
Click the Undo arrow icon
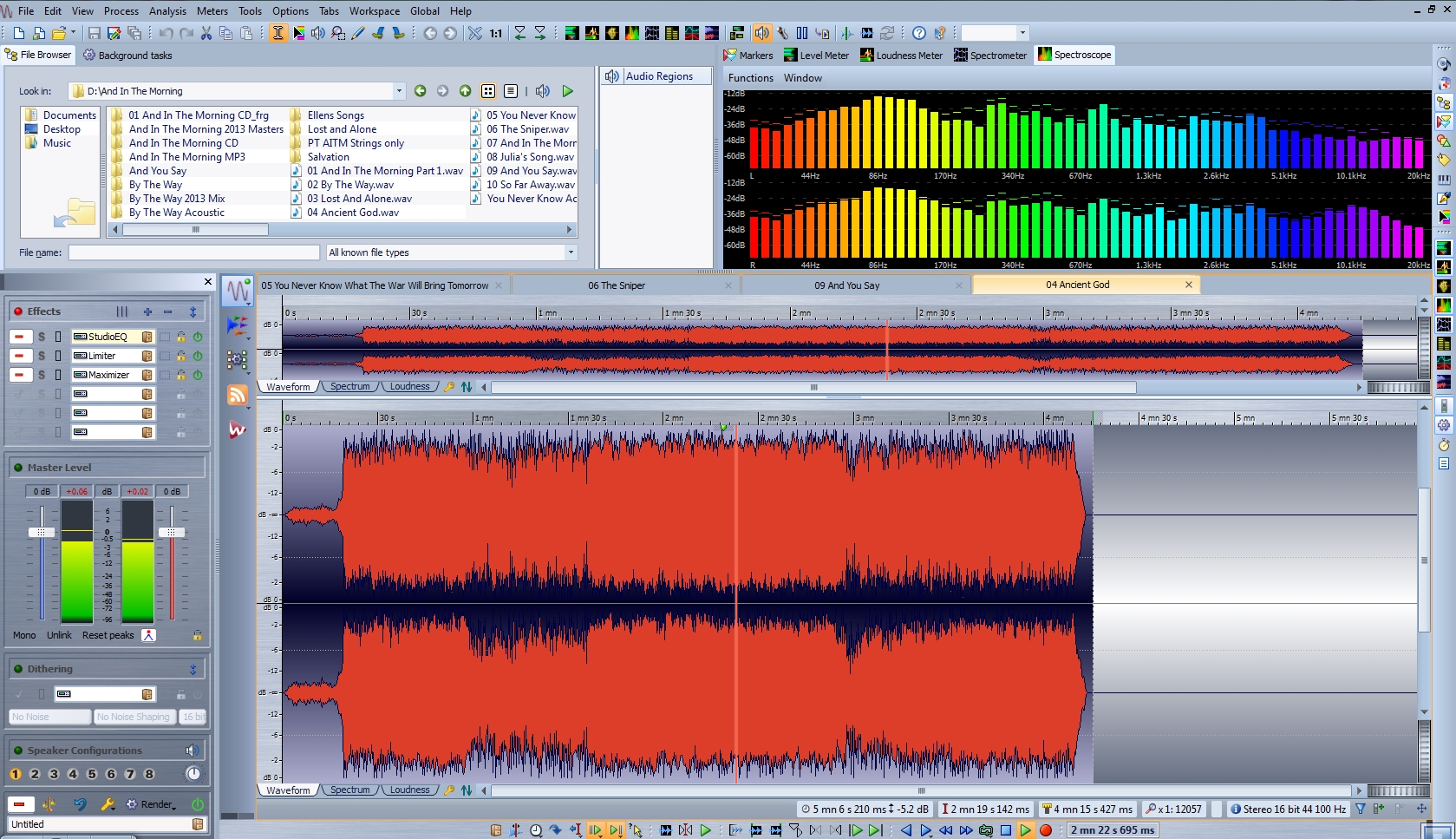(166, 33)
